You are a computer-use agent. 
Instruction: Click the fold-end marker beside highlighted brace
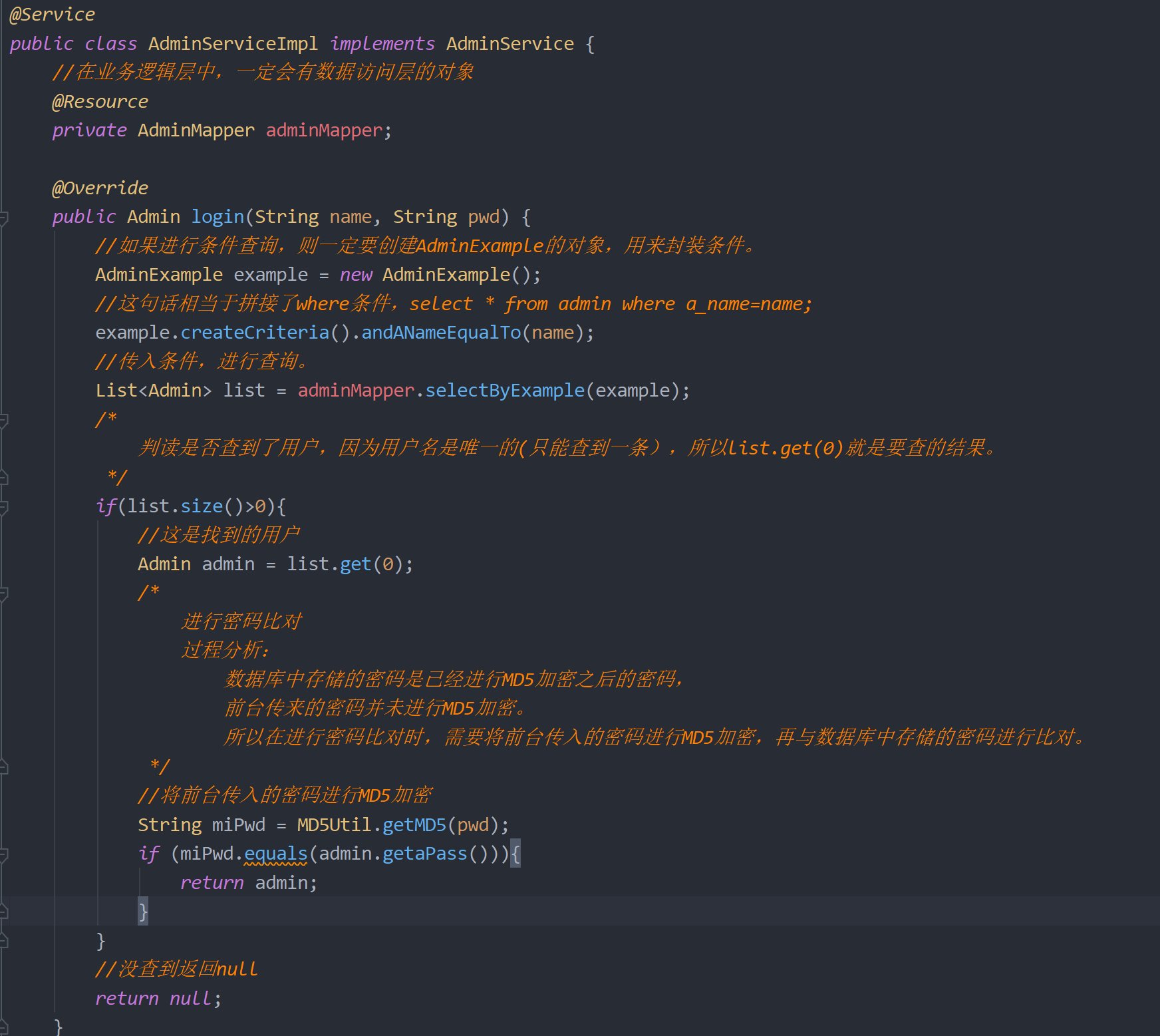[3, 912]
